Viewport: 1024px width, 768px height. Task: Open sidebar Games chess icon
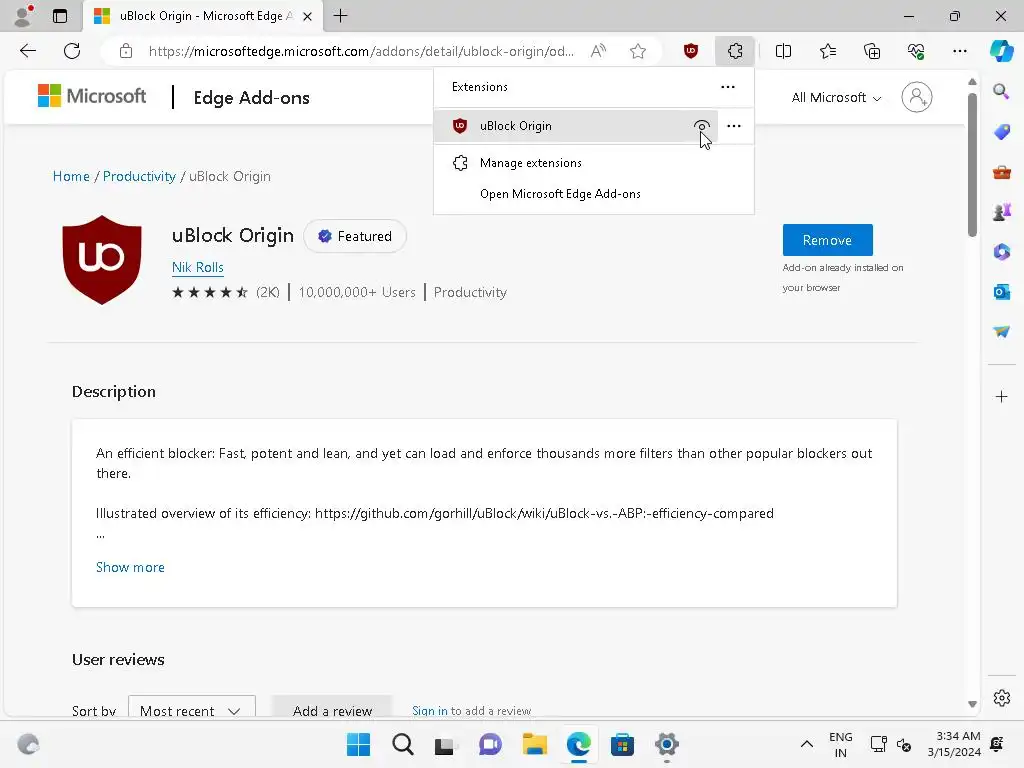(x=1001, y=212)
